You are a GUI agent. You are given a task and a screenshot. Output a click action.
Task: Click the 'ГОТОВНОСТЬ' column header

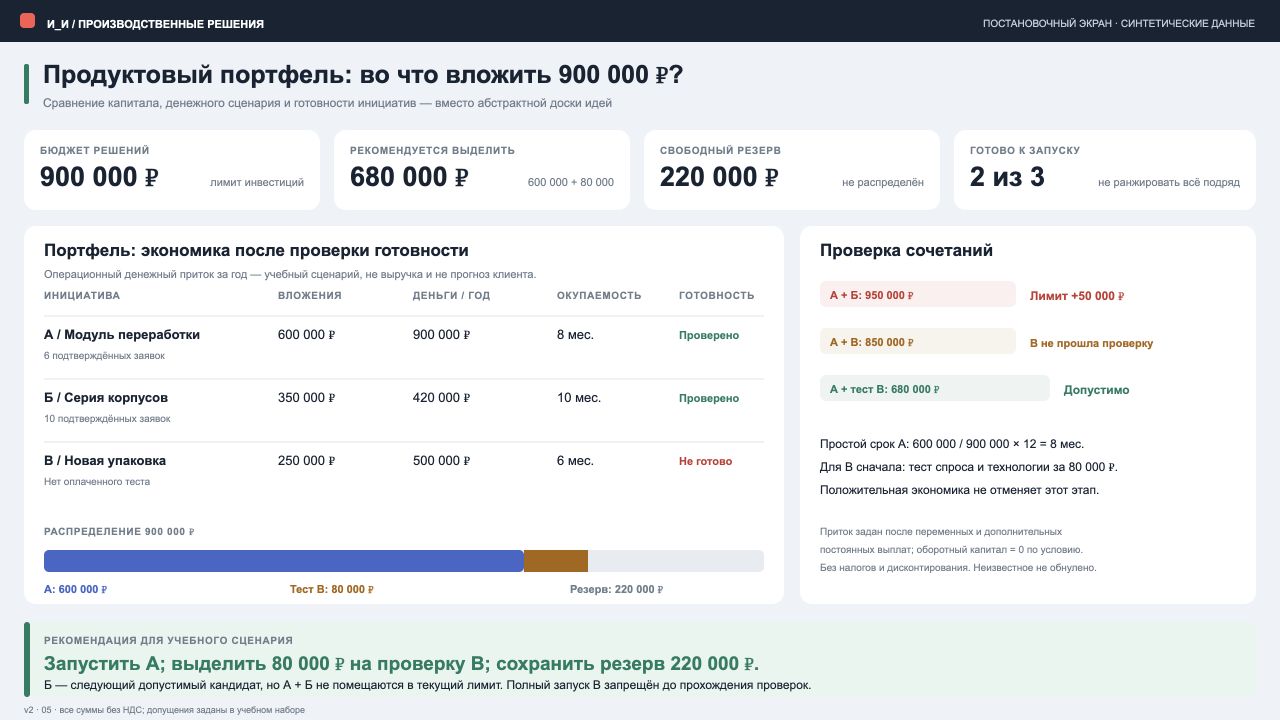(717, 296)
